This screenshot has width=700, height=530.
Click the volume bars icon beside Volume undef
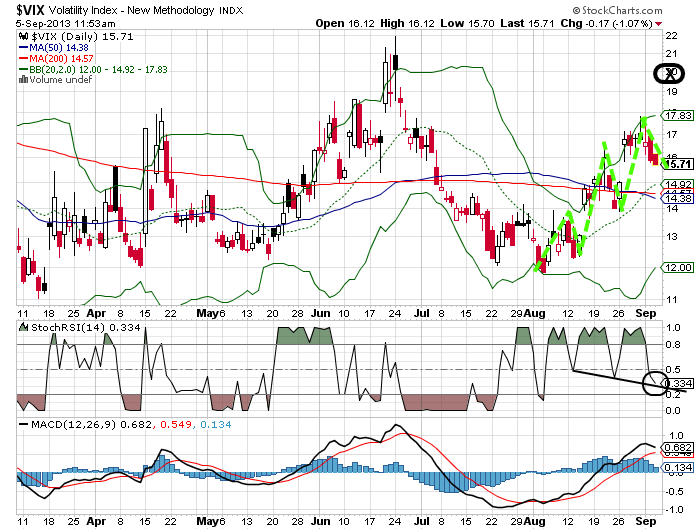tap(23, 79)
